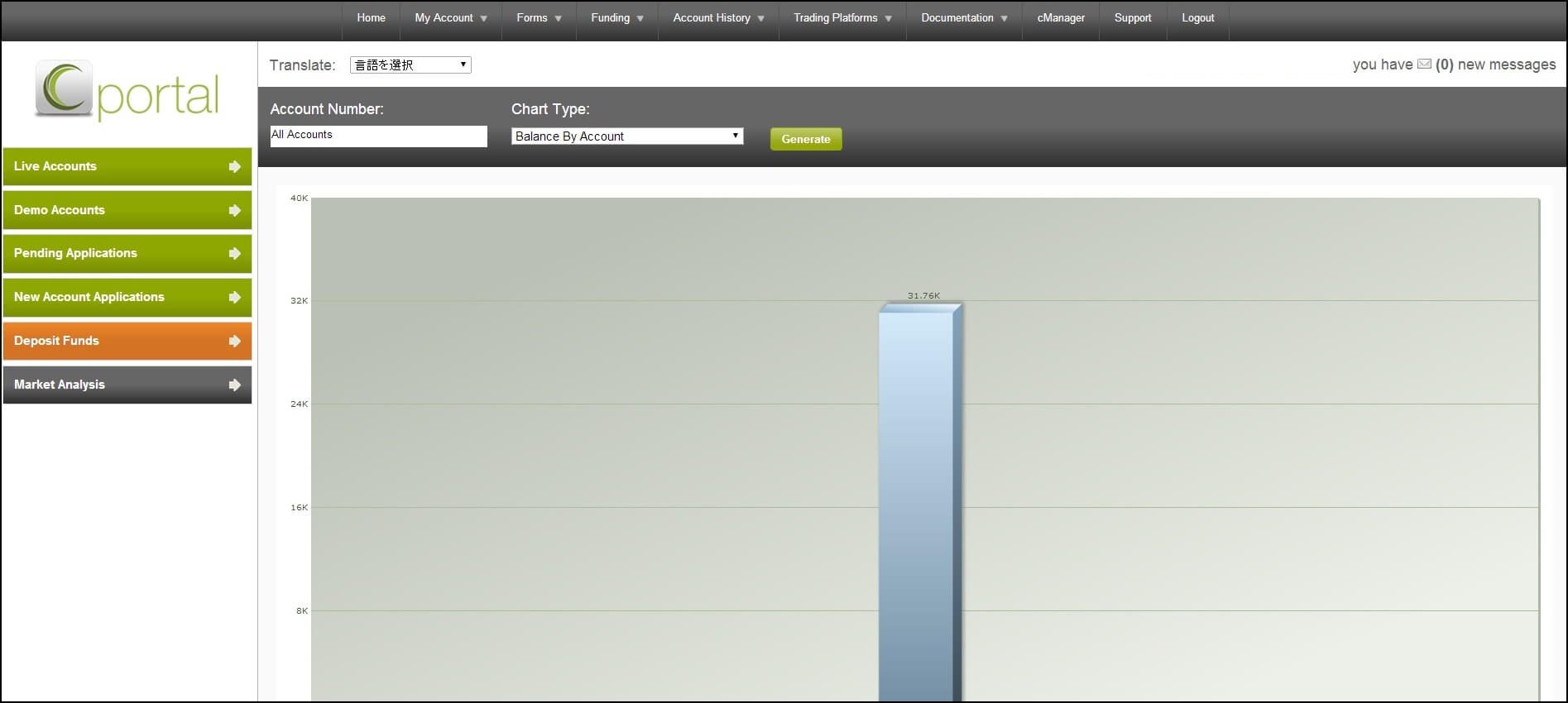Viewport: 1568px width, 703px height.
Task: Open Pending Applications section
Action: 127,253
